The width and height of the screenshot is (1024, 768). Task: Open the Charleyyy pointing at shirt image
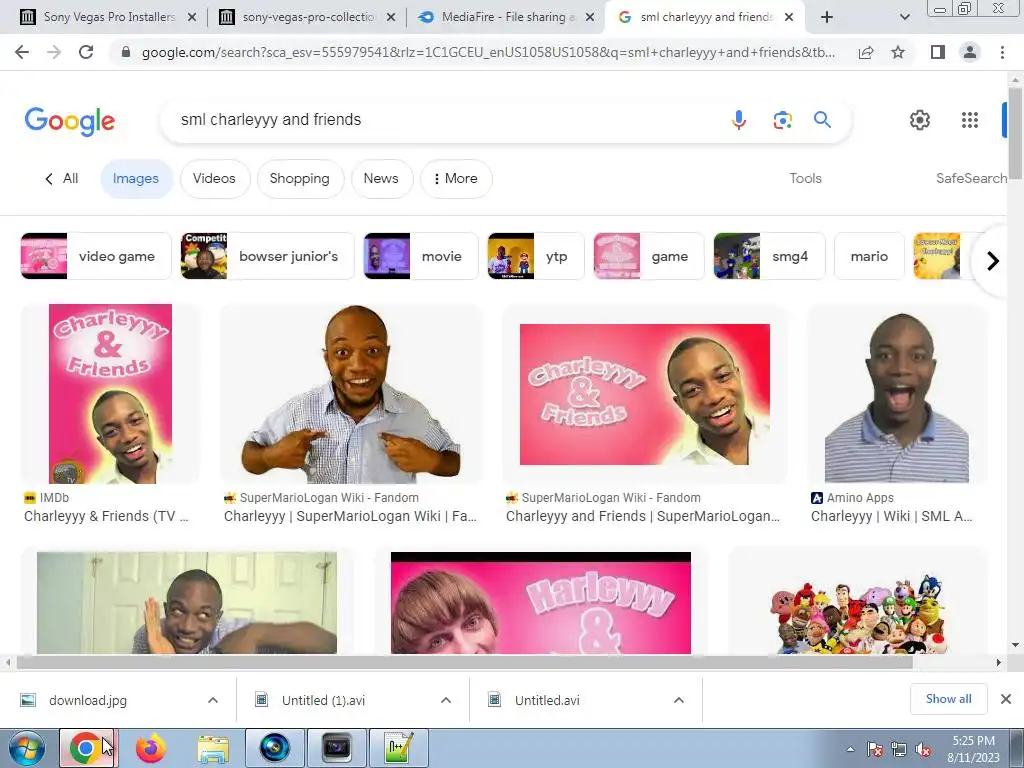351,394
